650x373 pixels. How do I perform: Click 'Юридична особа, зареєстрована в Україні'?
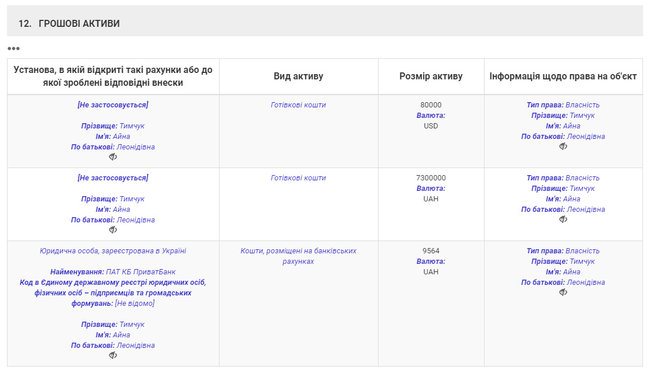click(x=113, y=251)
